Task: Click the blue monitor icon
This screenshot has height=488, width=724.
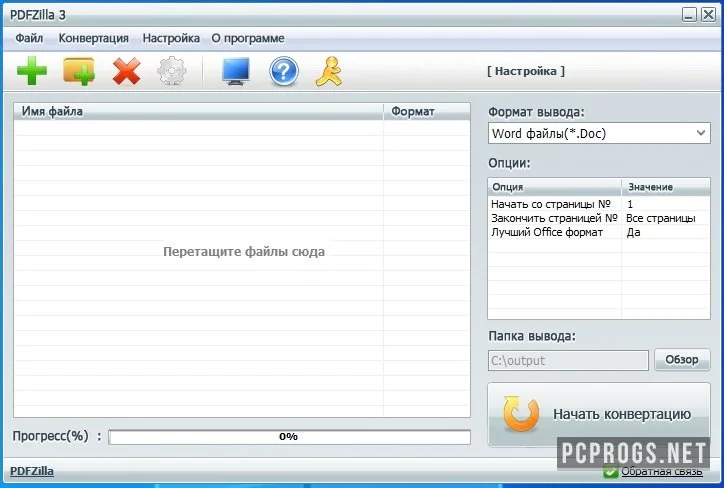Action: tap(235, 71)
